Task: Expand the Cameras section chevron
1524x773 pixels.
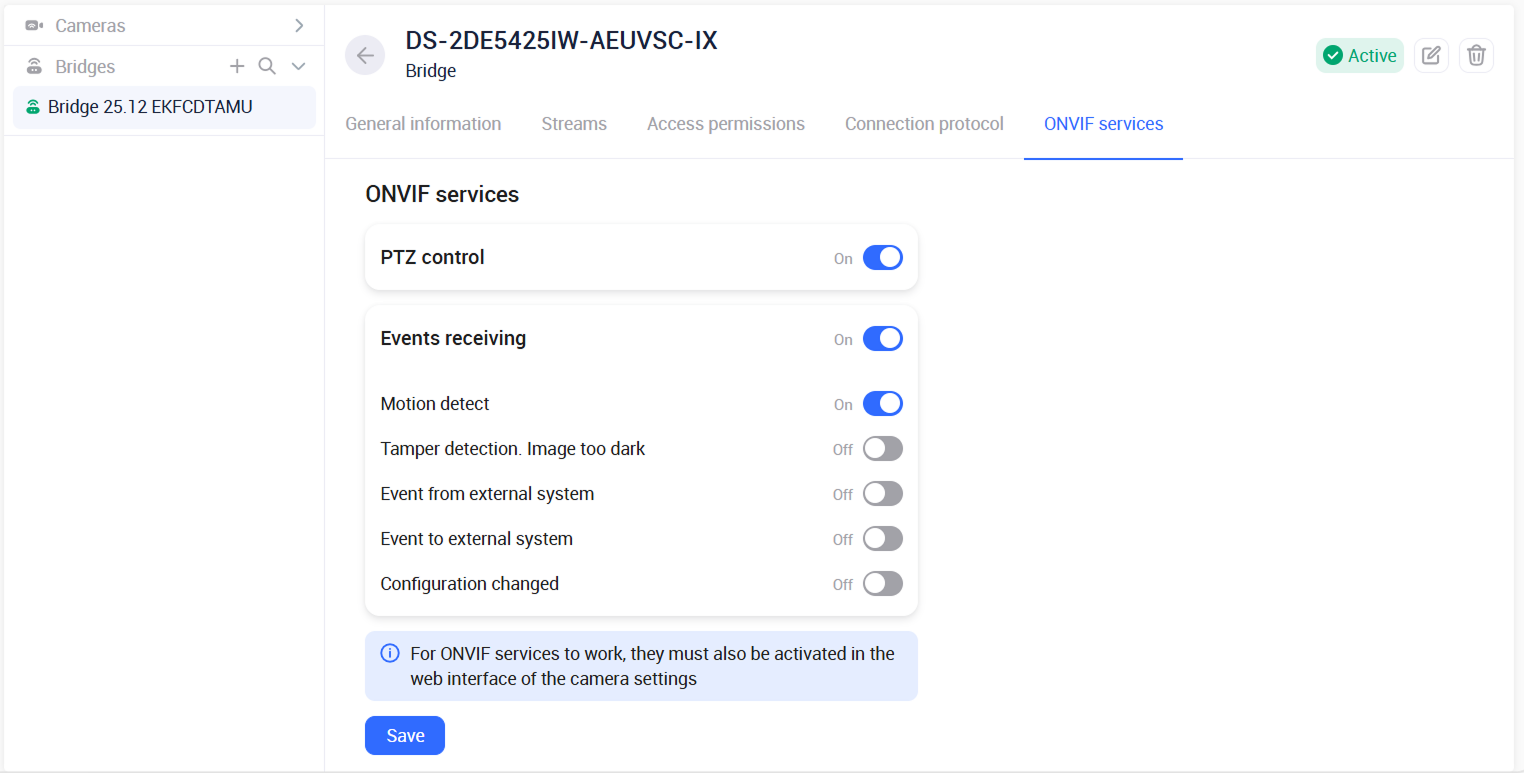Action: pos(299,25)
